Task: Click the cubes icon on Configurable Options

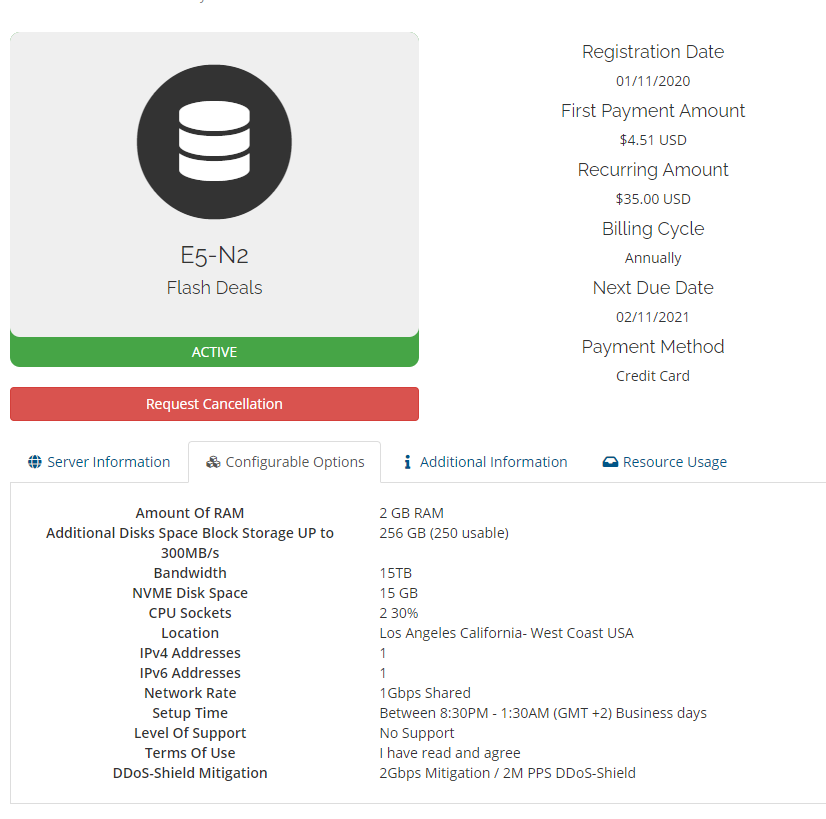Action: click(x=213, y=462)
